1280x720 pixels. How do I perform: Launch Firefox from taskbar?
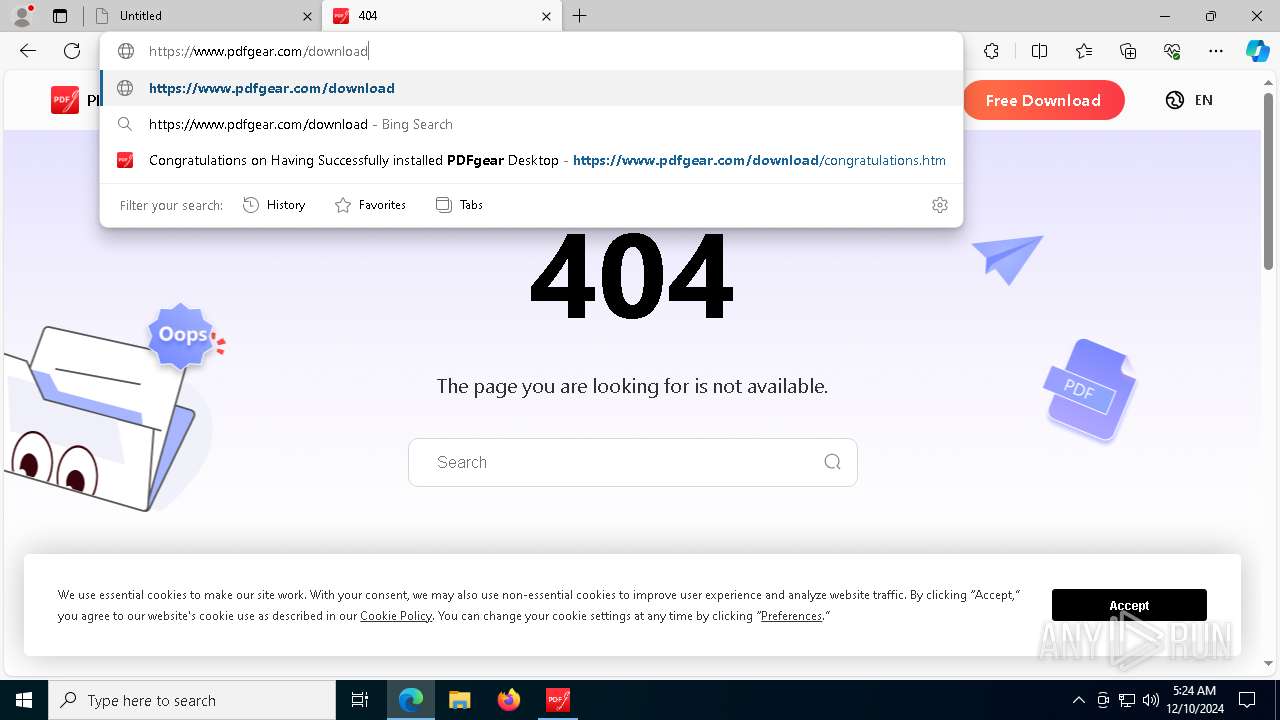(509, 700)
